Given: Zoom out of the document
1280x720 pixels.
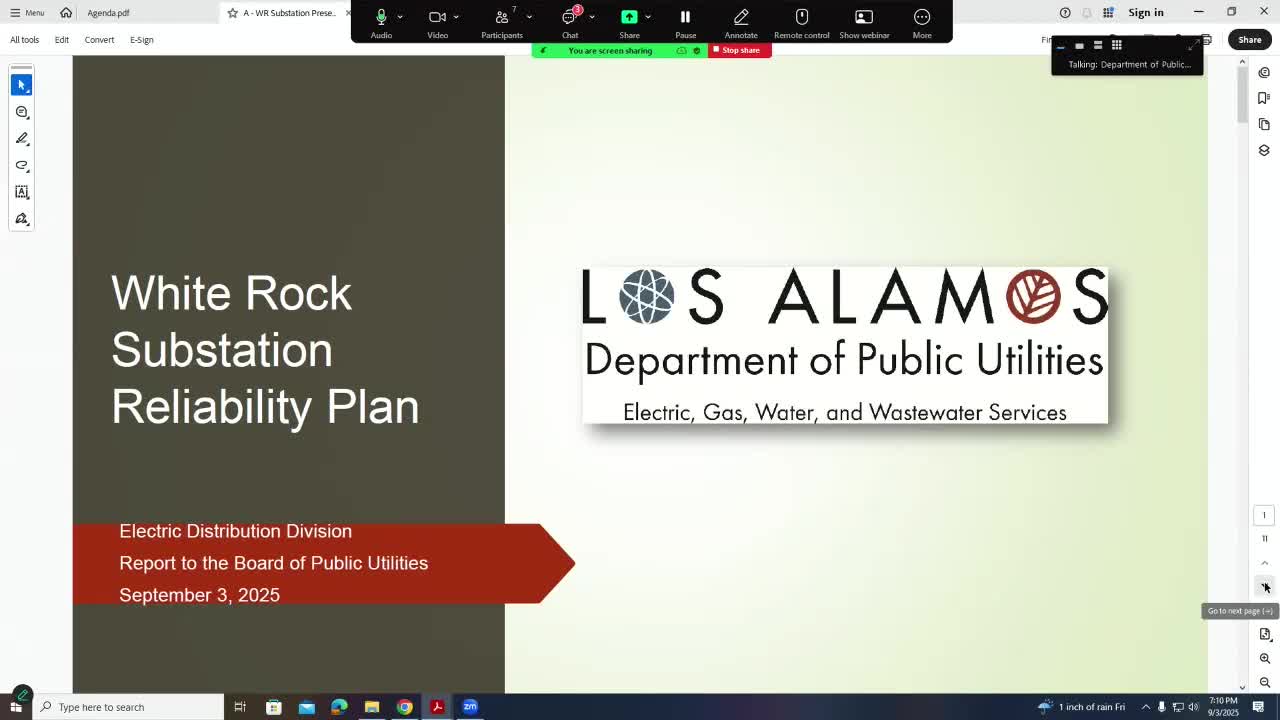Looking at the screenshot, I should click(x=1265, y=682).
